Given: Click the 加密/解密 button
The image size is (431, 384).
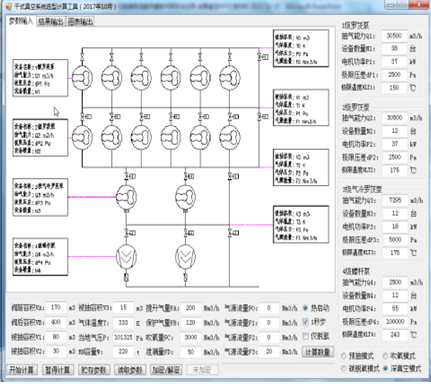Looking at the screenshot, I should [x=166, y=370].
